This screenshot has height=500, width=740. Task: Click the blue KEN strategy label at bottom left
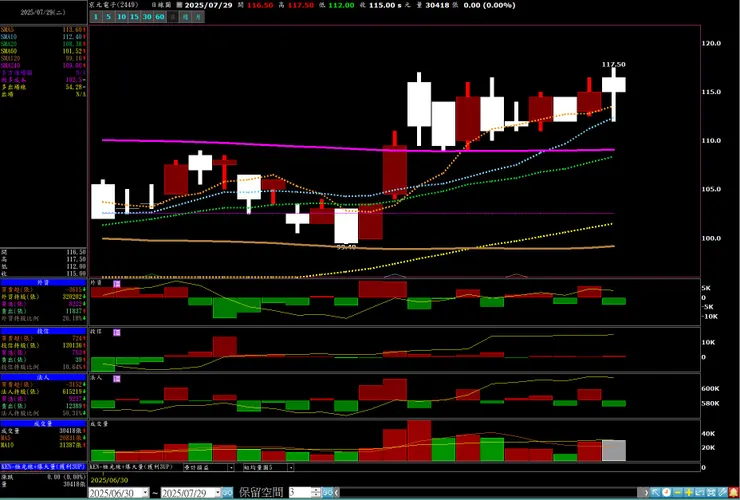click(43, 466)
